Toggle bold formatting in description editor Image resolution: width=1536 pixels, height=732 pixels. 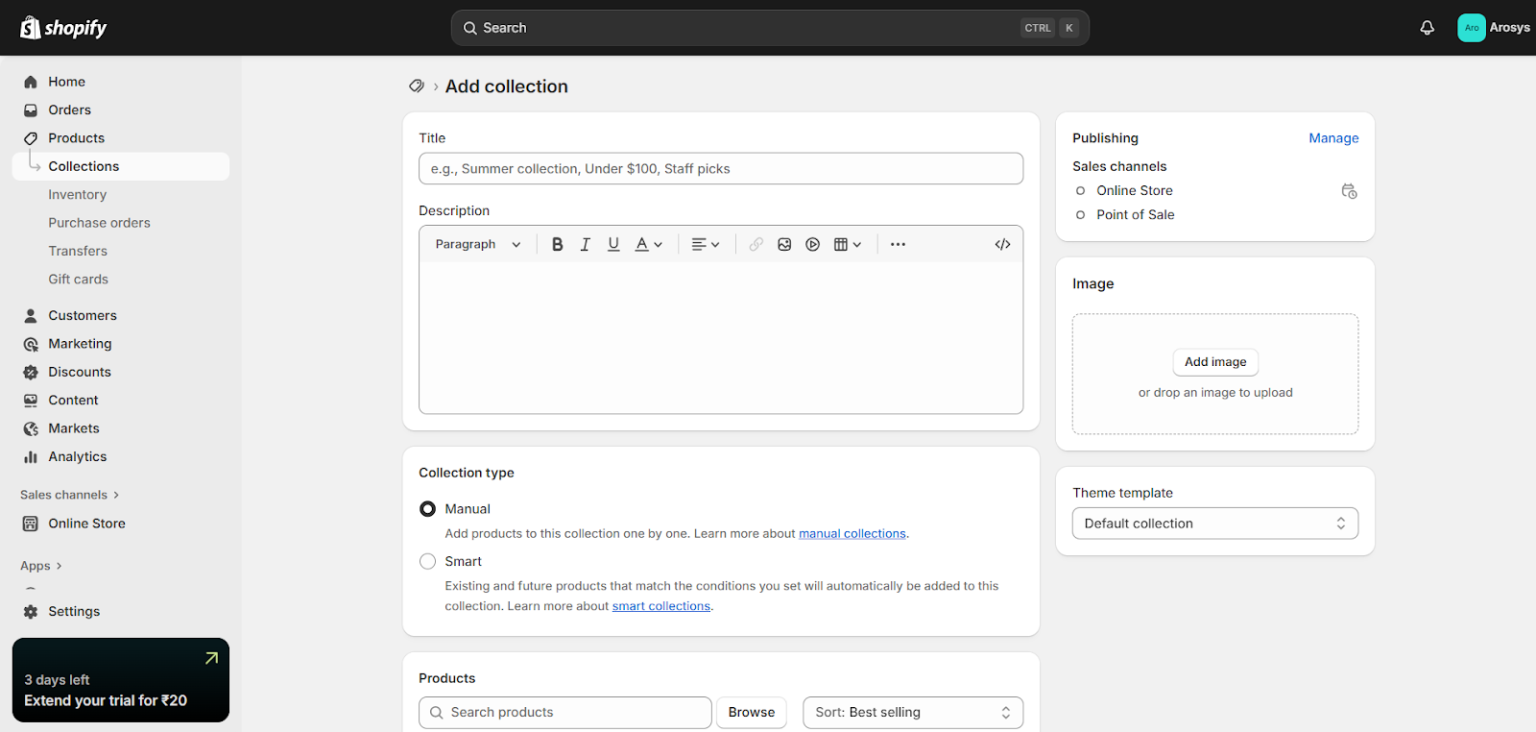tap(557, 244)
